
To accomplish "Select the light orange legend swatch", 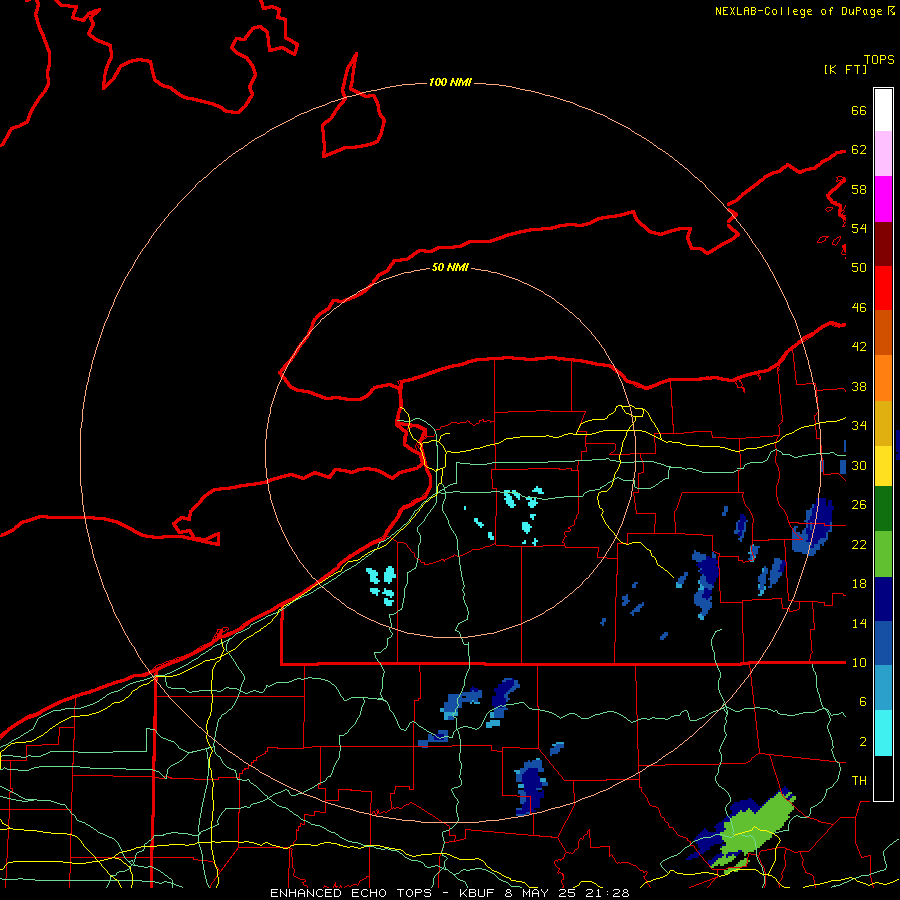I will coord(883,378).
